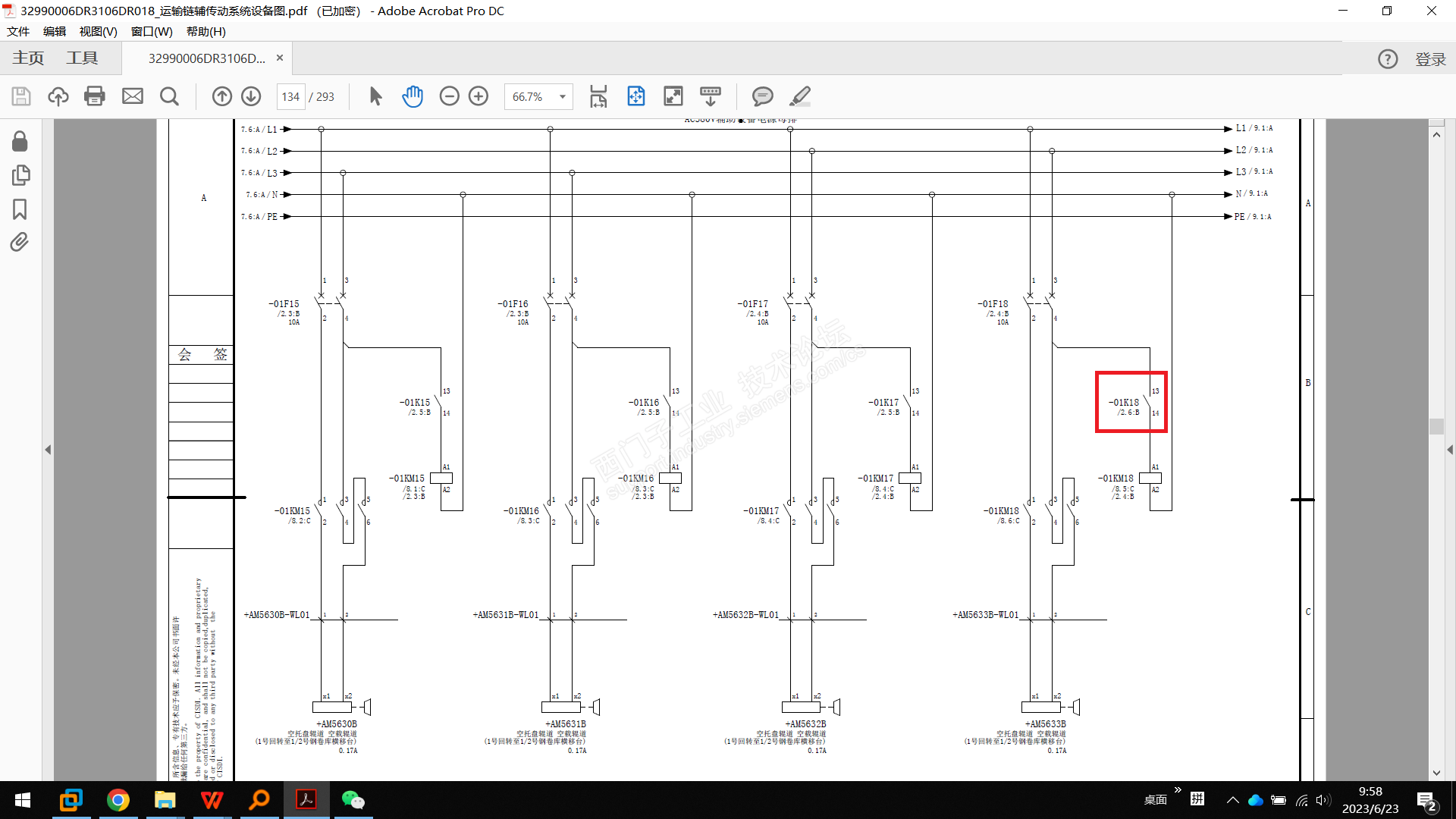Open WeChat from the taskbar

353,800
